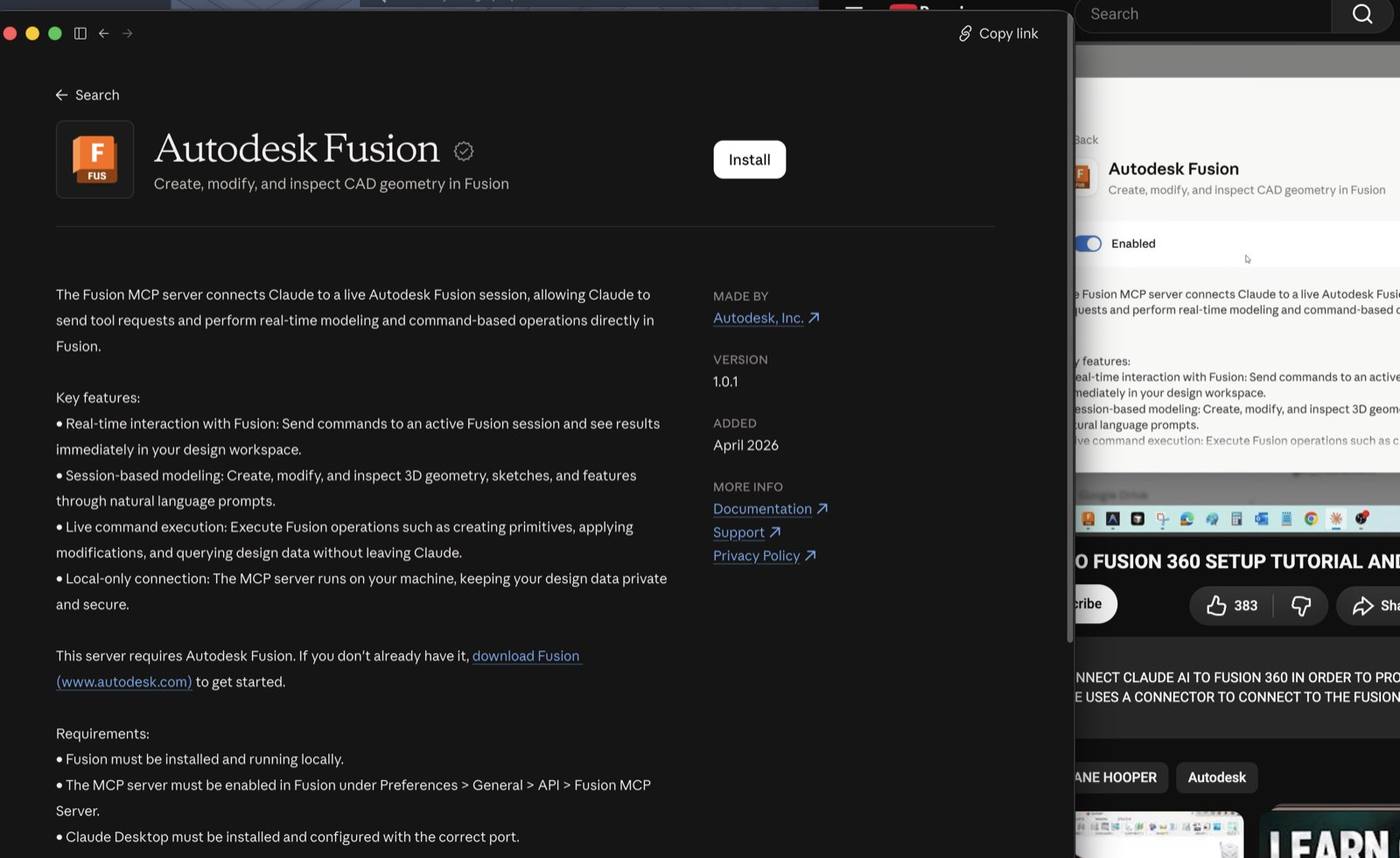Open the LEARN video thumbnail on YouTube
The height and width of the screenshot is (858, 1400).
[1329, 834]
